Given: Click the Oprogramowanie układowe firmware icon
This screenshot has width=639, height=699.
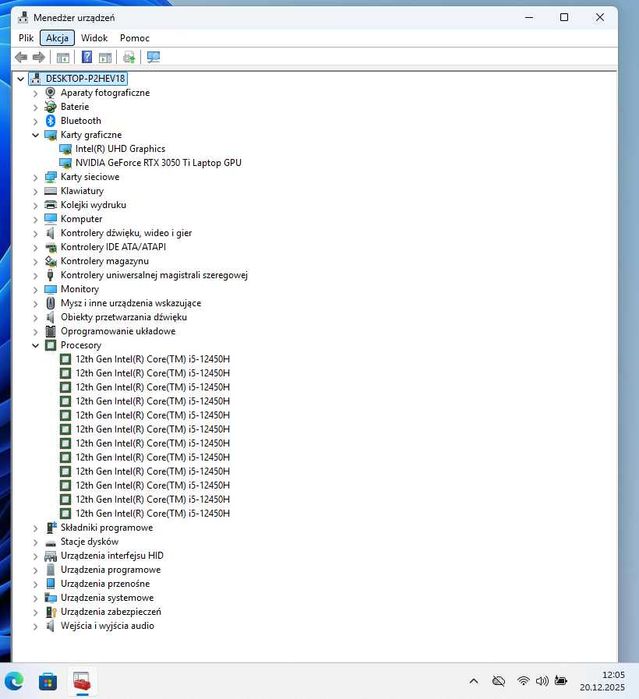Looking at the screenshot, I should pos(50,331).
